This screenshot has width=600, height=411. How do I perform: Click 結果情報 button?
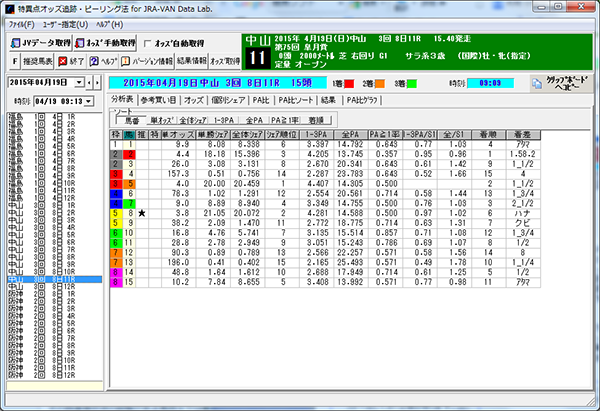tap(192, 61)
